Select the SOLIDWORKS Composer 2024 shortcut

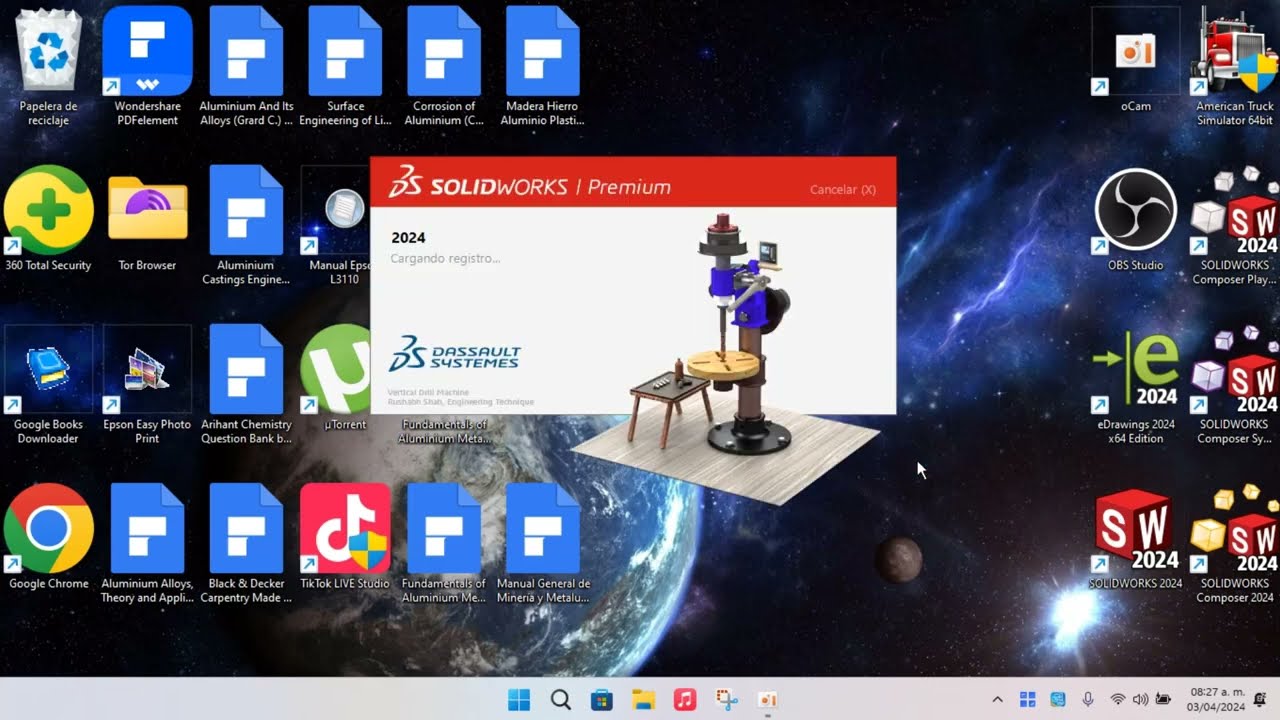[1235, 544]
